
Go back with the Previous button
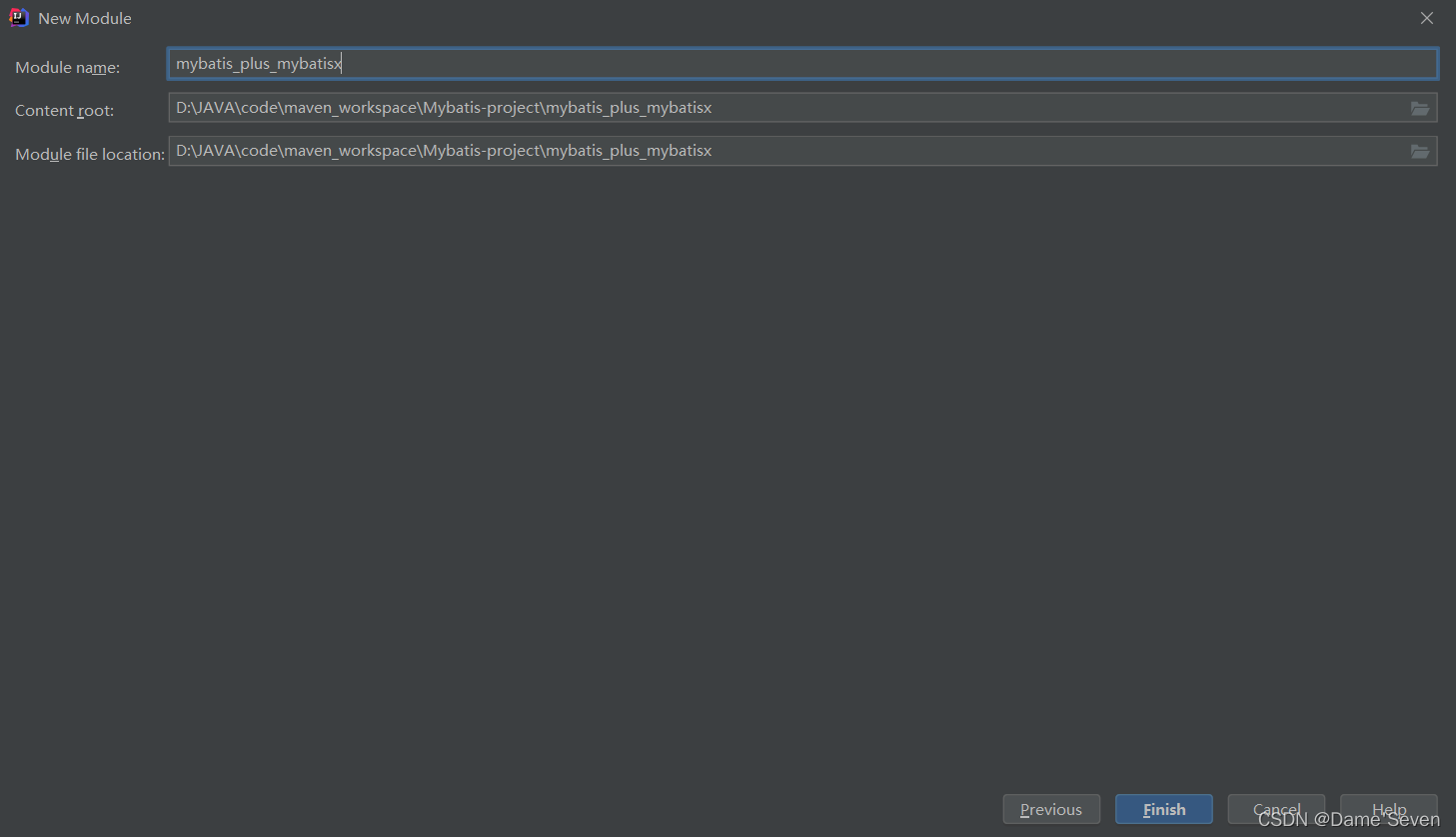pos(1051,809)
